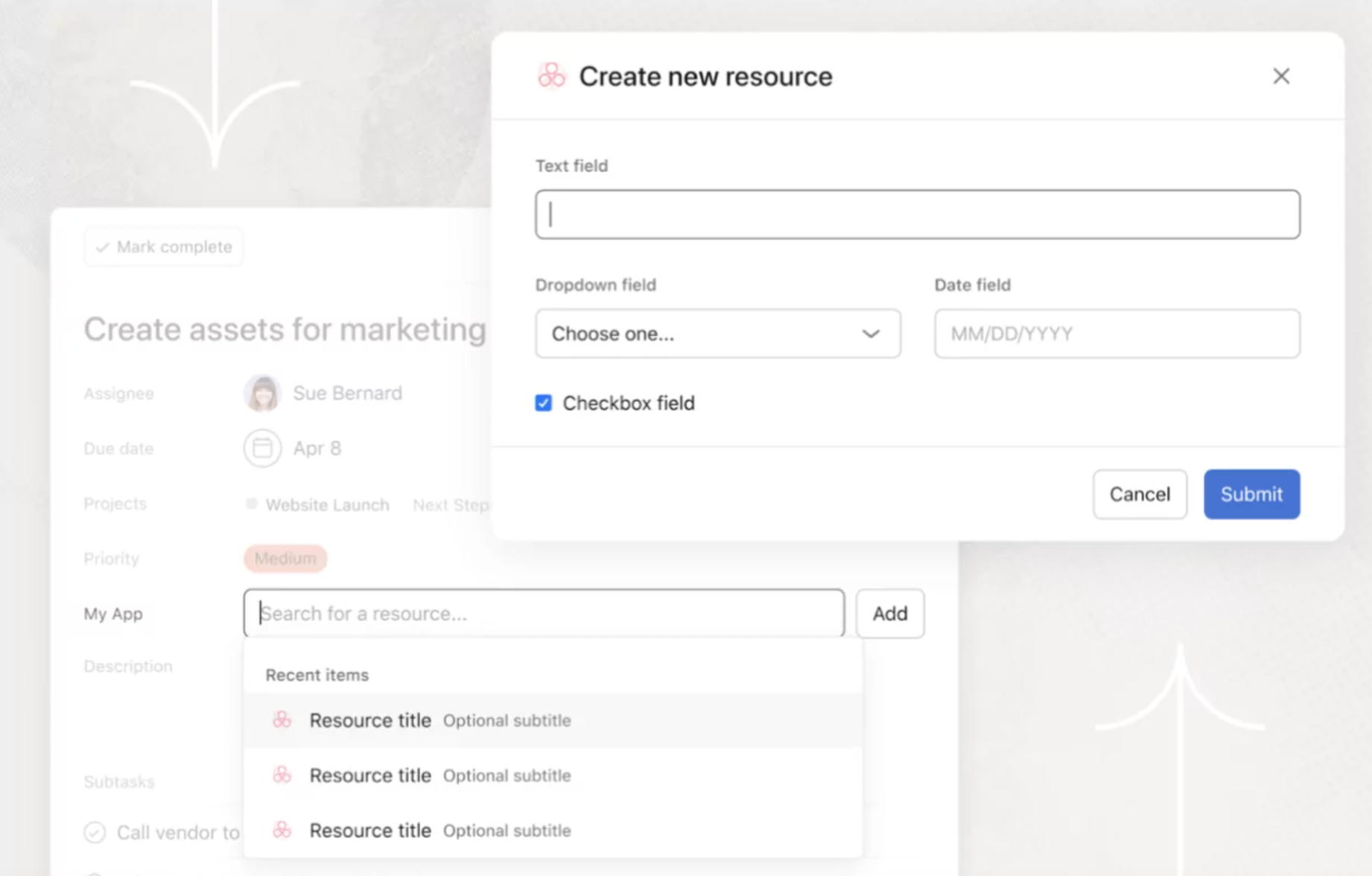
Task: Select assignee name Sue Bernard
Action: (348, 393)
